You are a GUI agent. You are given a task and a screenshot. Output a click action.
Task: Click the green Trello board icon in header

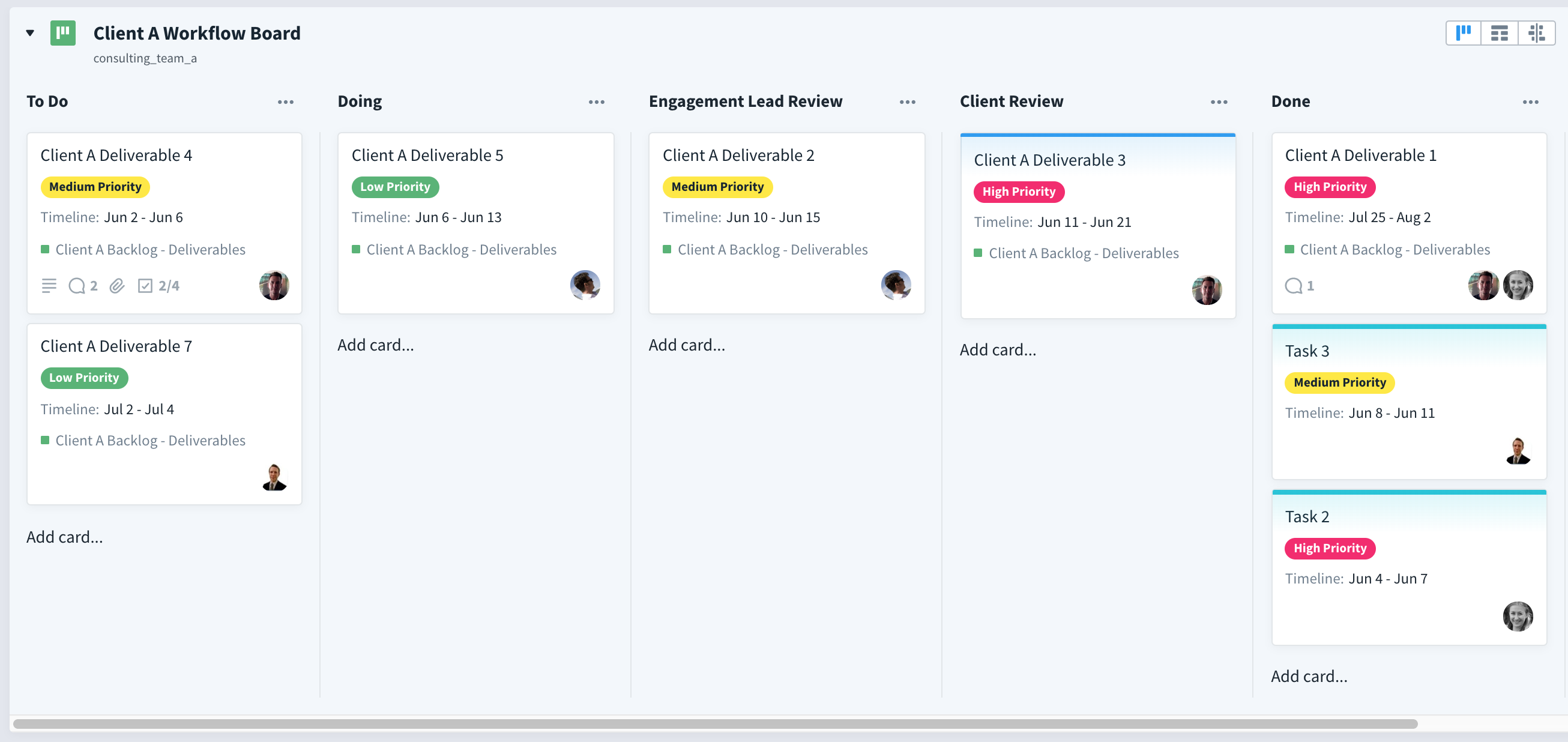coord(62,34)
